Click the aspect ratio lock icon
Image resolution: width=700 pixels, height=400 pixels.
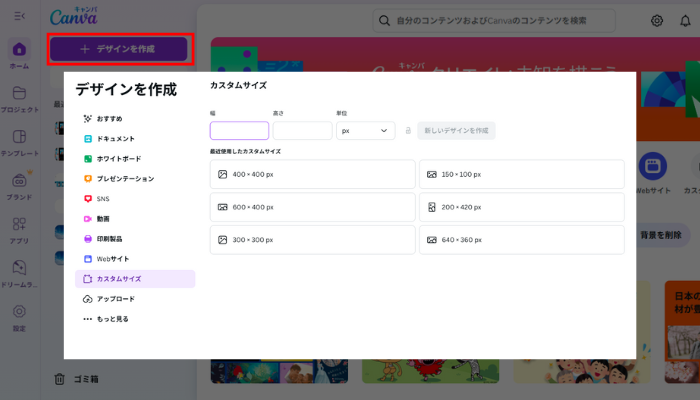tap(408, 131)
